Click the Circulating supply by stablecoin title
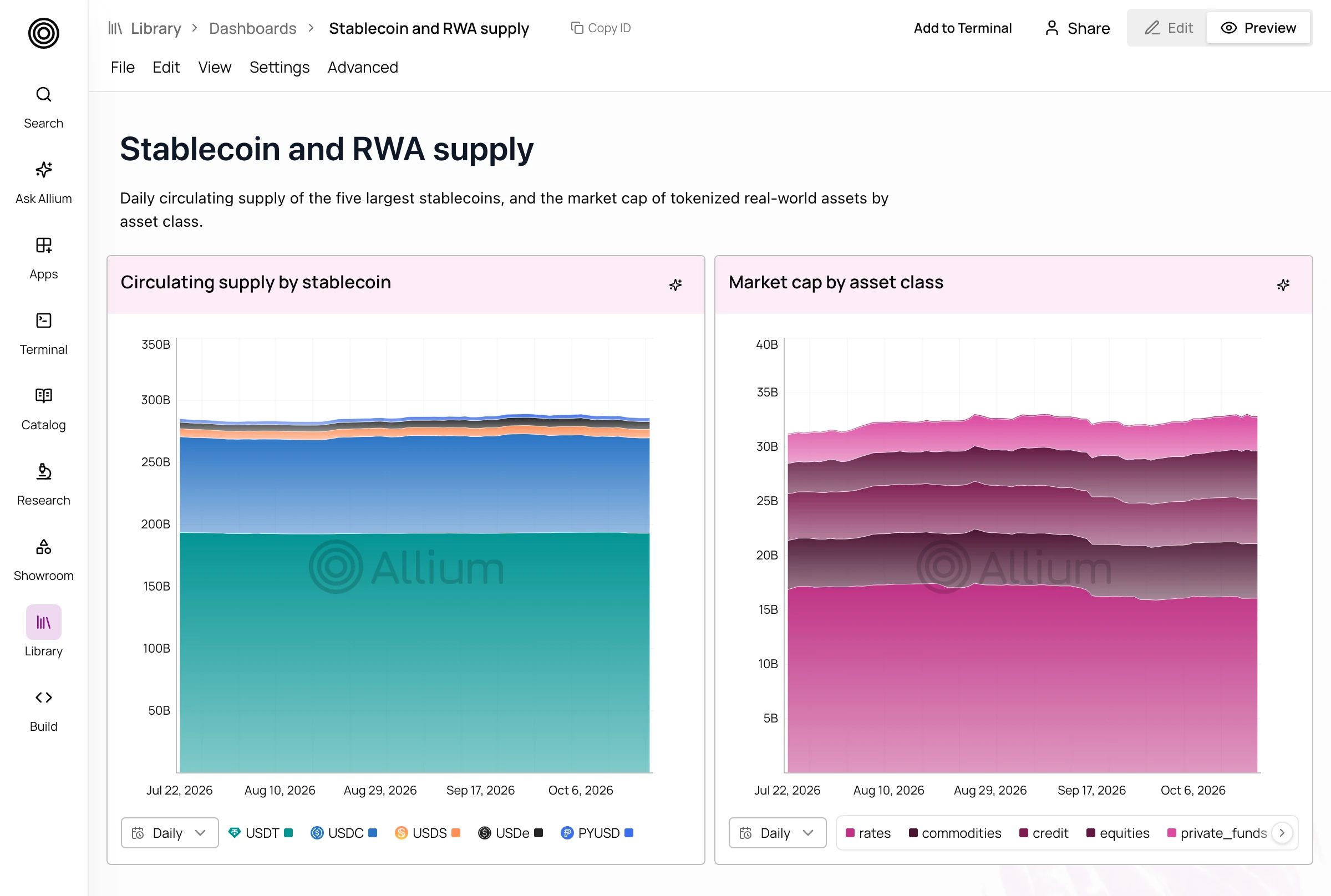The image size is (1331, 896). pyautogui.click(x=256, y=282)
